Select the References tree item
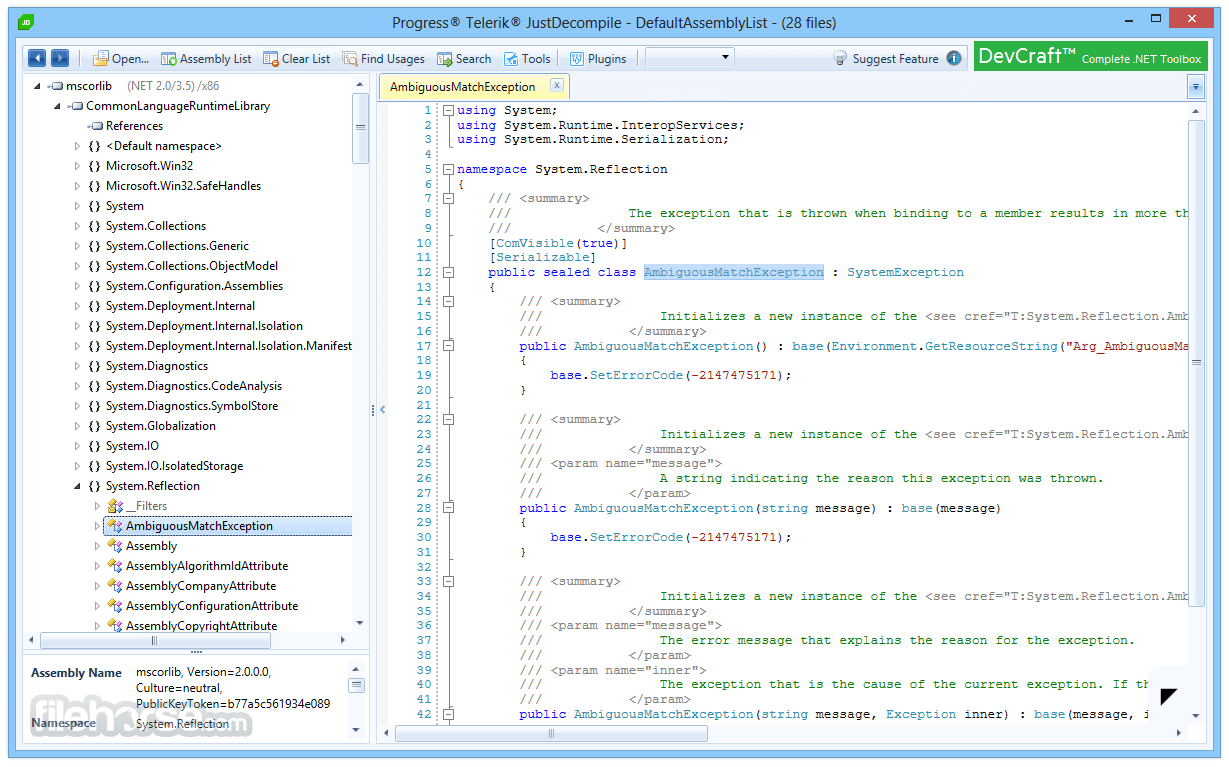 (x=134, y=126)
